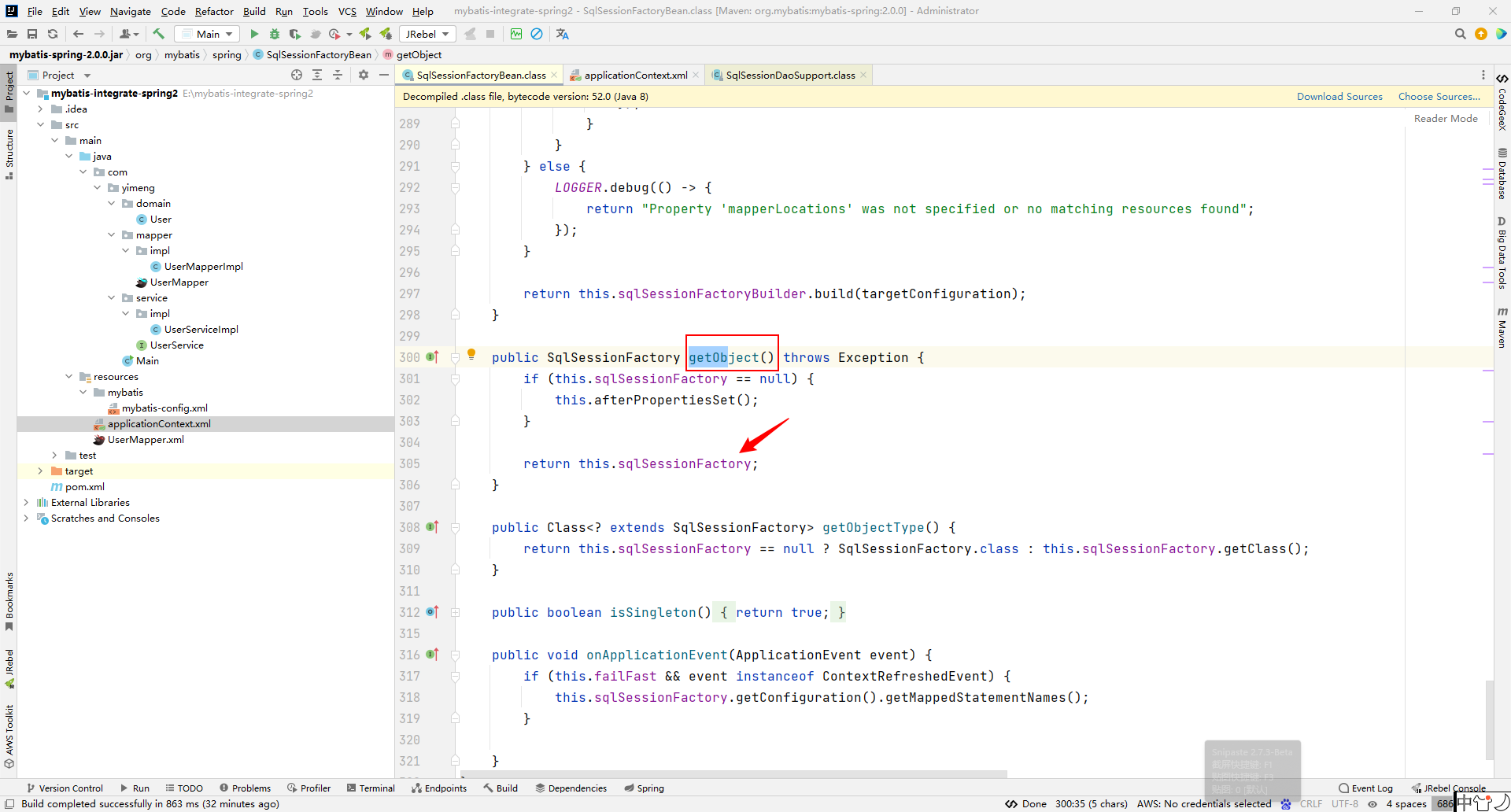The image size is (1511, 812).
Task: Toggle Reader Mode
Action: point(1446,118)
